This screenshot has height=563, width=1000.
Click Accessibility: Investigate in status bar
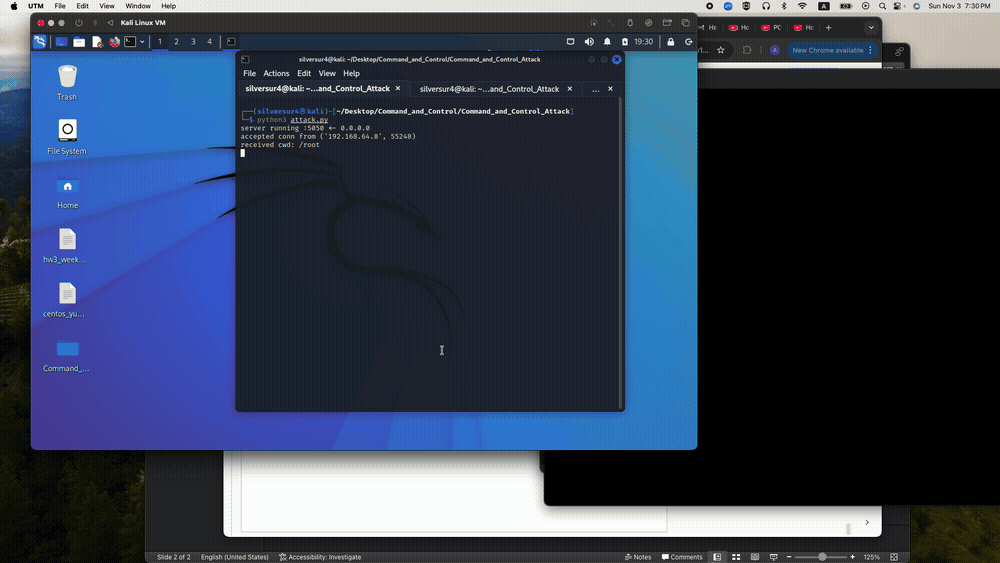tap(320, 557)
